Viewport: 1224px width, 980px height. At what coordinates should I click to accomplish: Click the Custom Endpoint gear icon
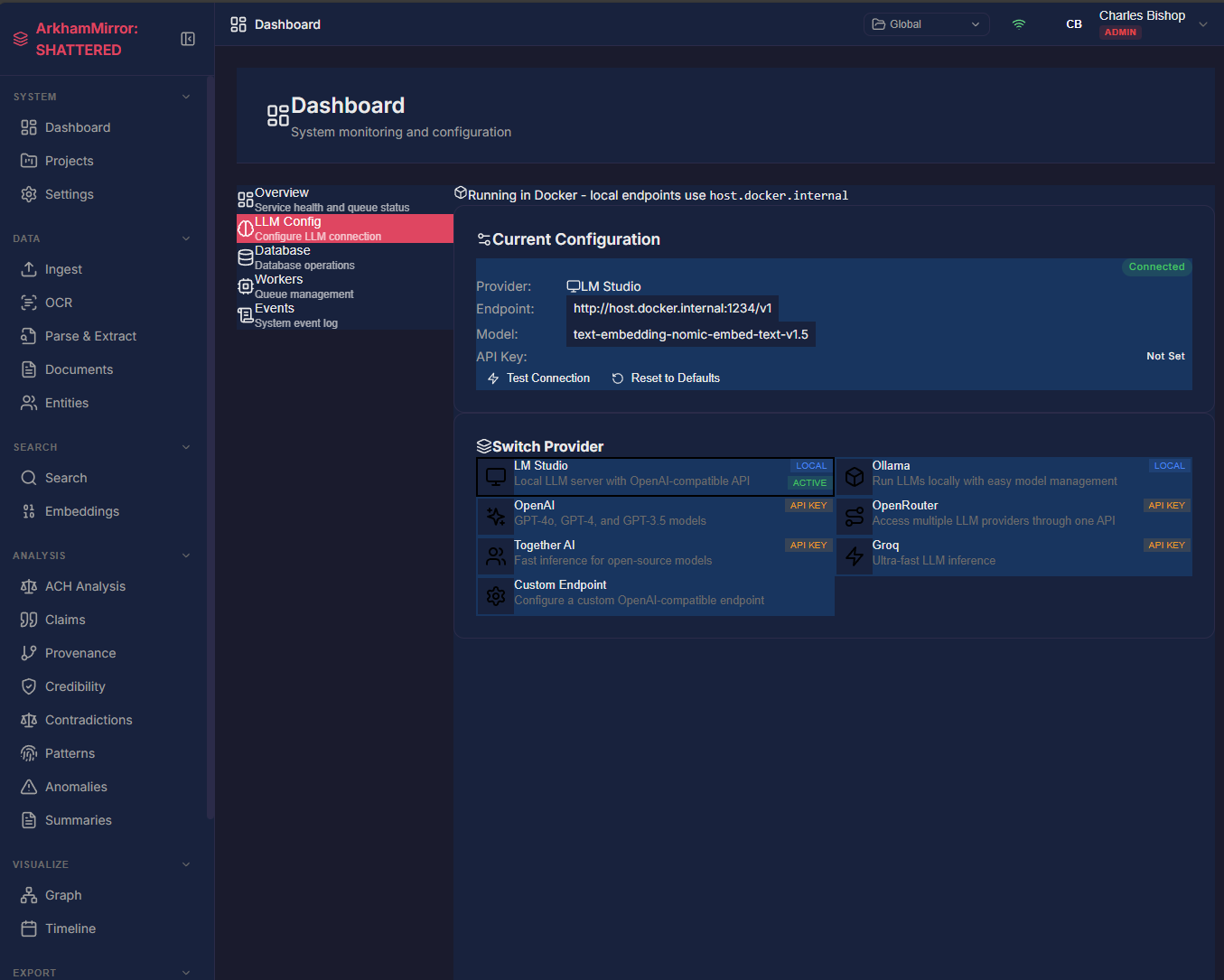(496, 596)
